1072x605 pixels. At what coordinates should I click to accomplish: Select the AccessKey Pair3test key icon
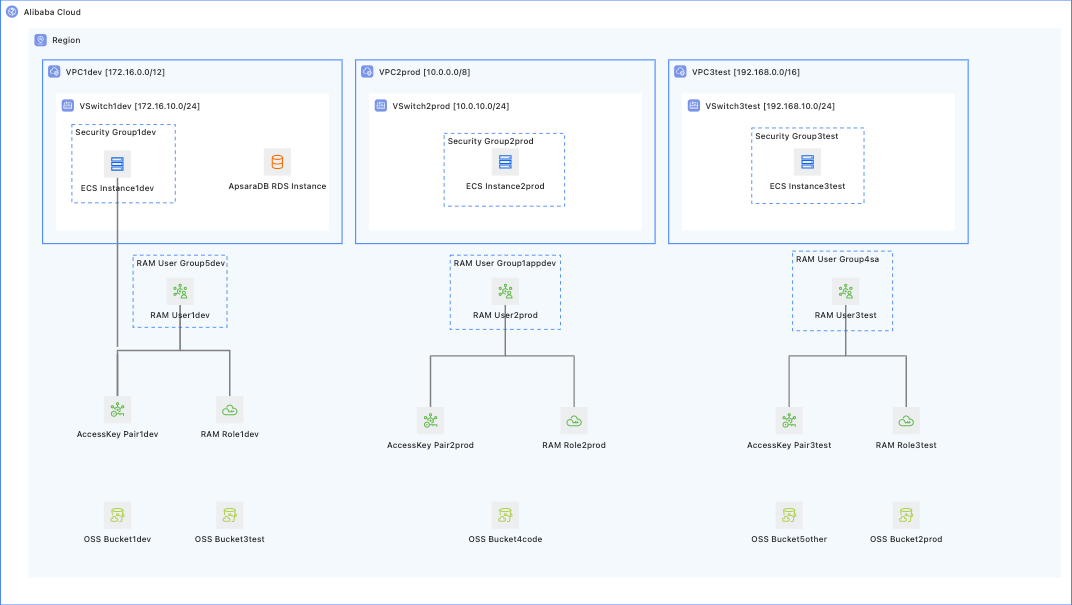pos(789,420)
